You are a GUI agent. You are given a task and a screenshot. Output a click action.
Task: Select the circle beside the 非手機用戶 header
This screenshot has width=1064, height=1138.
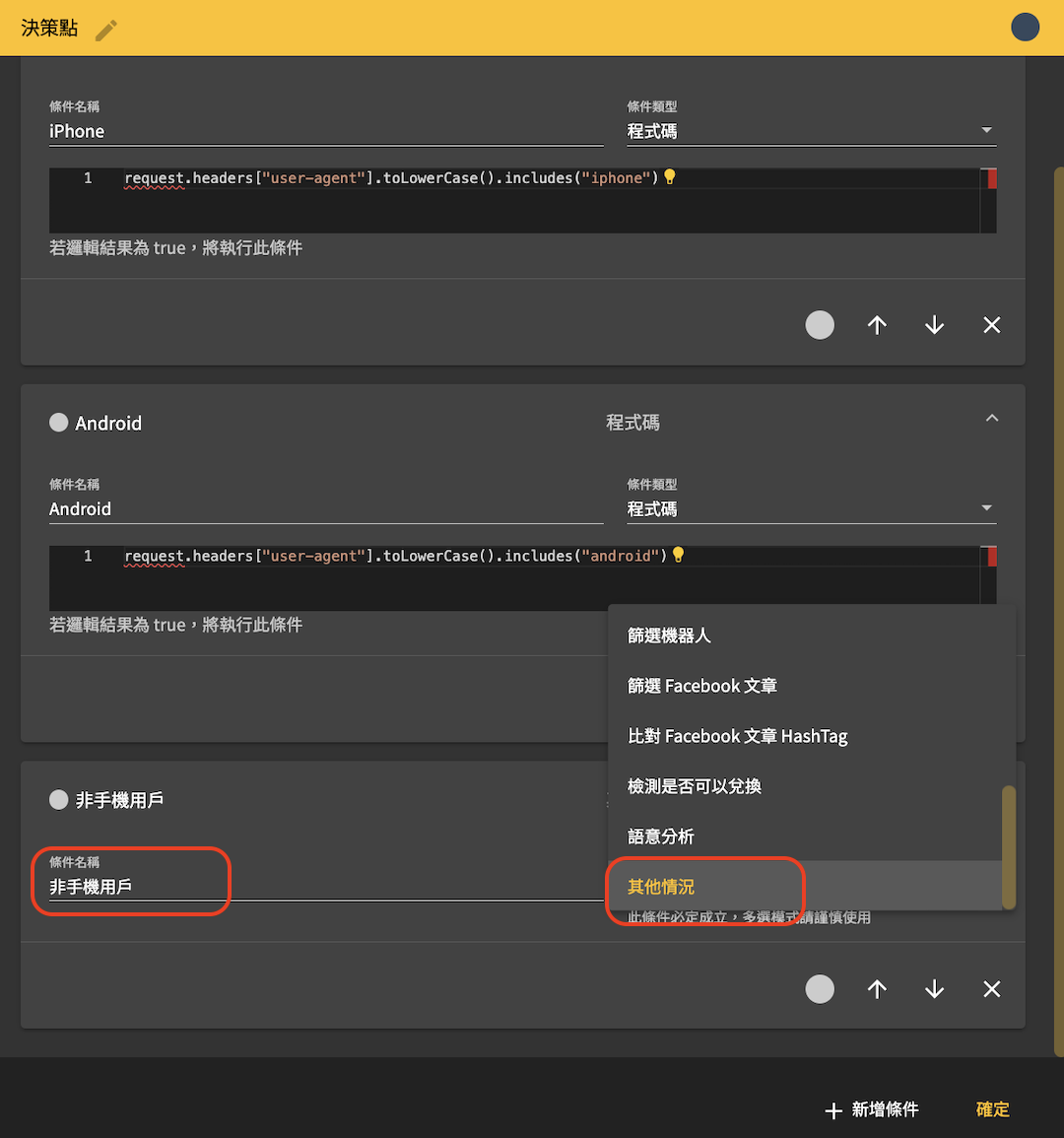tap(59, 800)
